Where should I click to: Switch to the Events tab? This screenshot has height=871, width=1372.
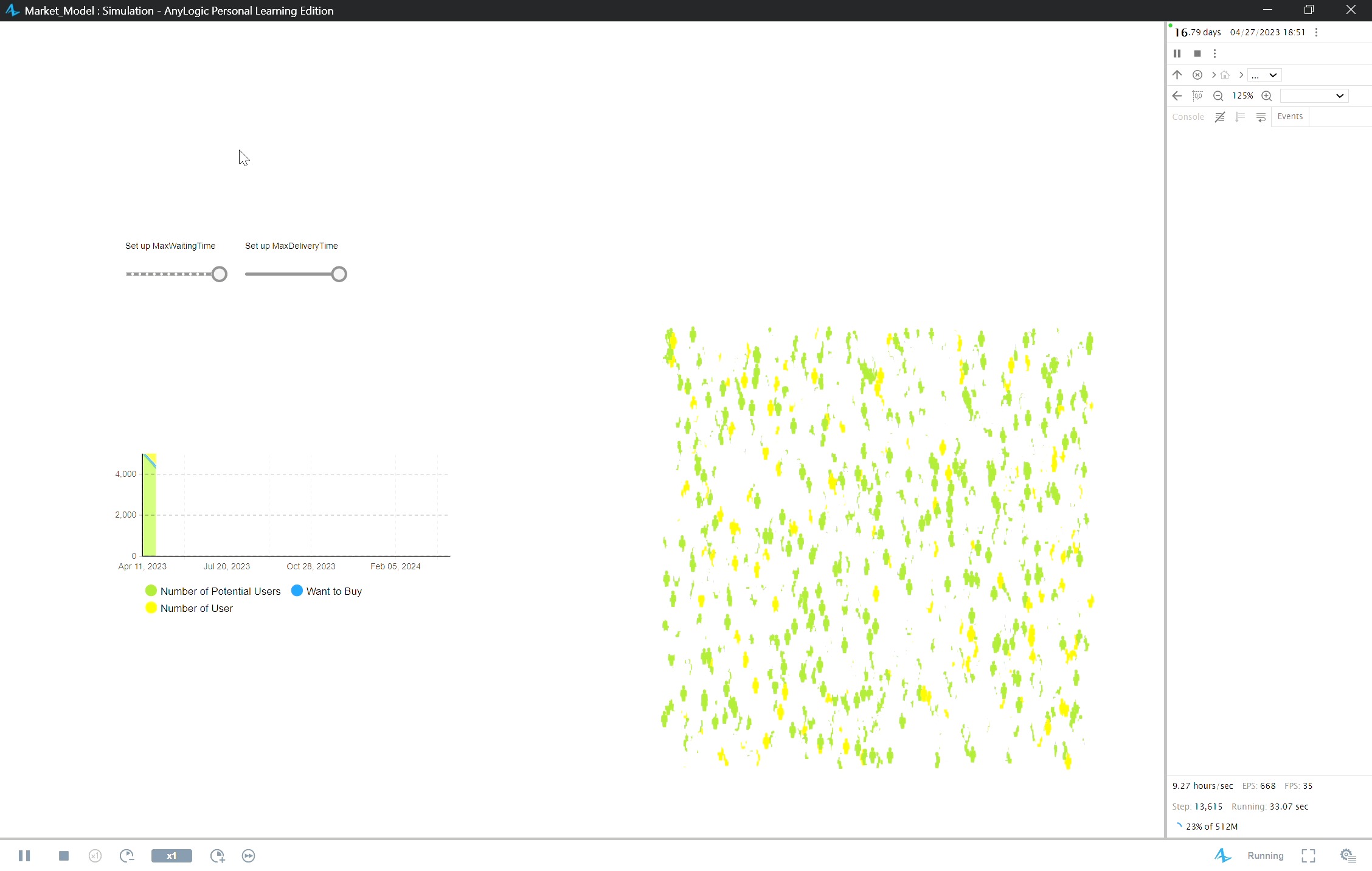point(1291,116)
